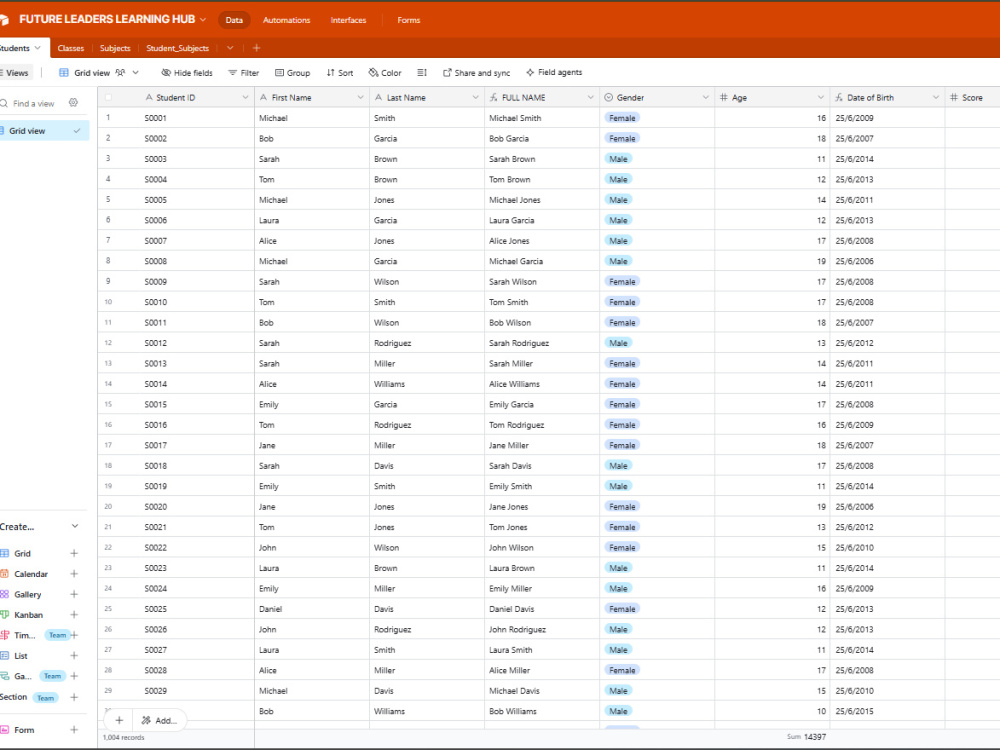Add a new Gantt view with plus
Screen dimensions: 1000x750
pyautogui.click(x=74, y=676)
